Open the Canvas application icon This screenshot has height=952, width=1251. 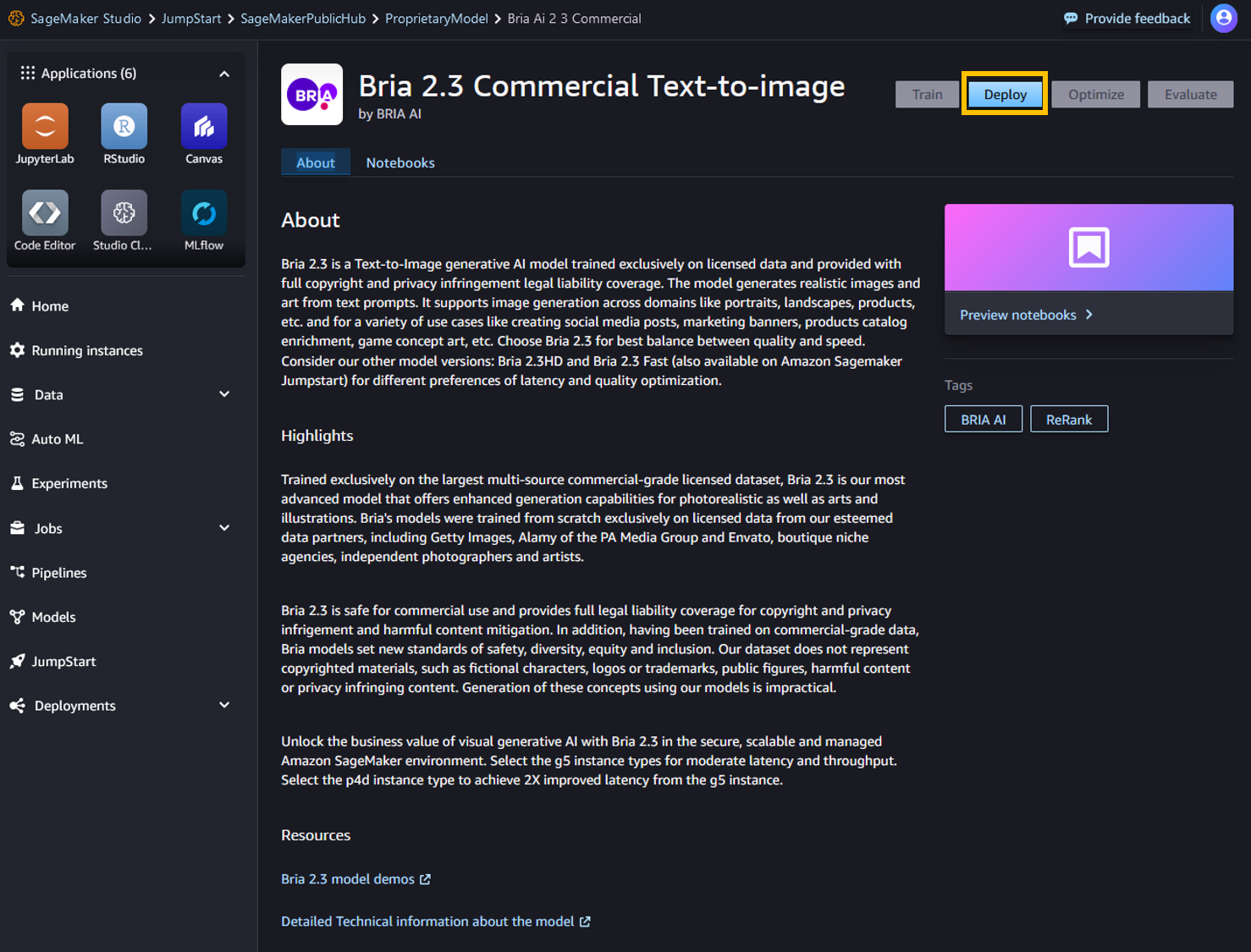click(204, 126)
